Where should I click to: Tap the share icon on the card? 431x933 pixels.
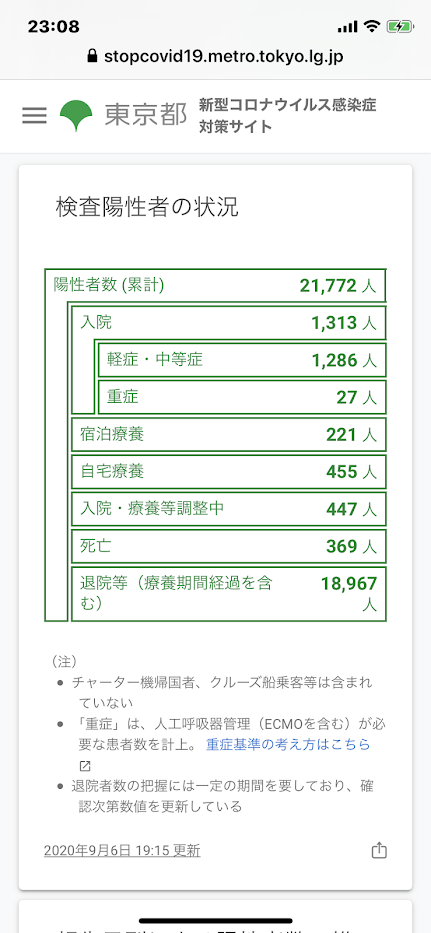pyautogui.click(x=379, y=850)
